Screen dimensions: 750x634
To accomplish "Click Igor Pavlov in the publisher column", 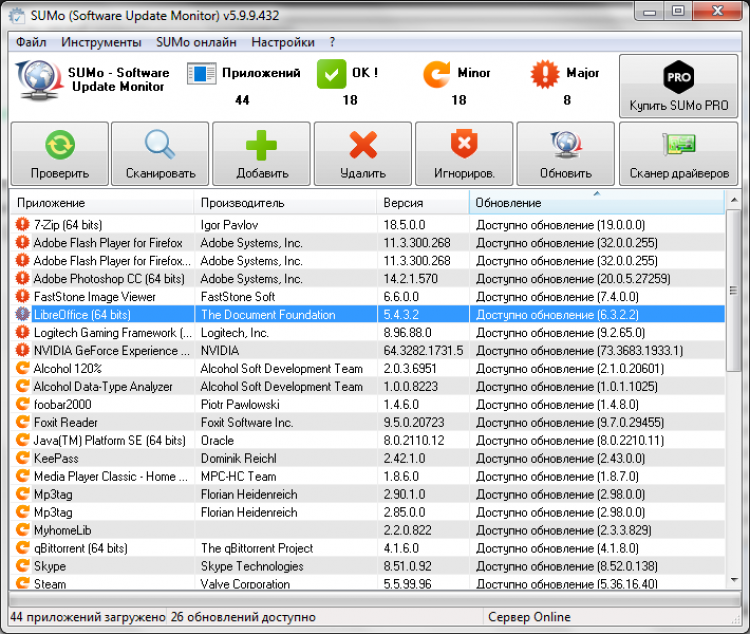I will click(x=229, y=224).
